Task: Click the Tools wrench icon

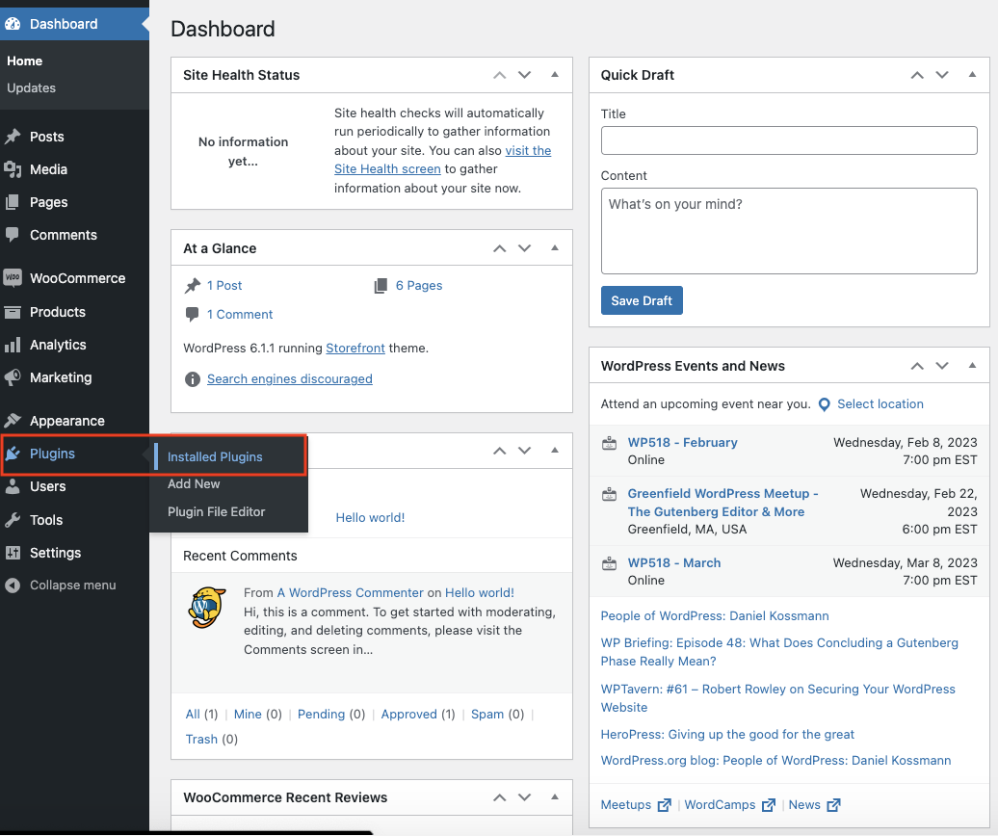Action: click(x=13, y=520)
